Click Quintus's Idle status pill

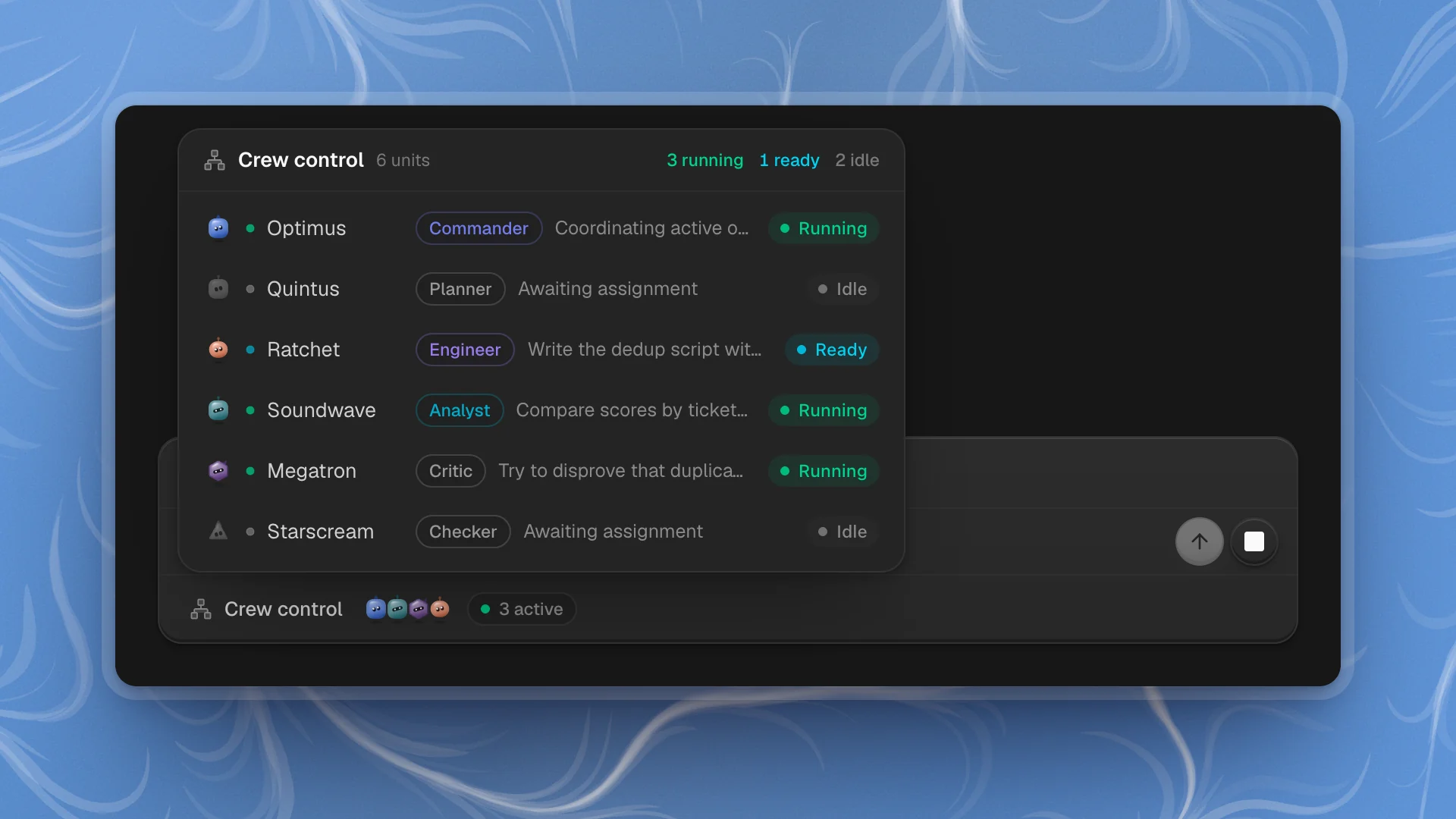[843, 289]
